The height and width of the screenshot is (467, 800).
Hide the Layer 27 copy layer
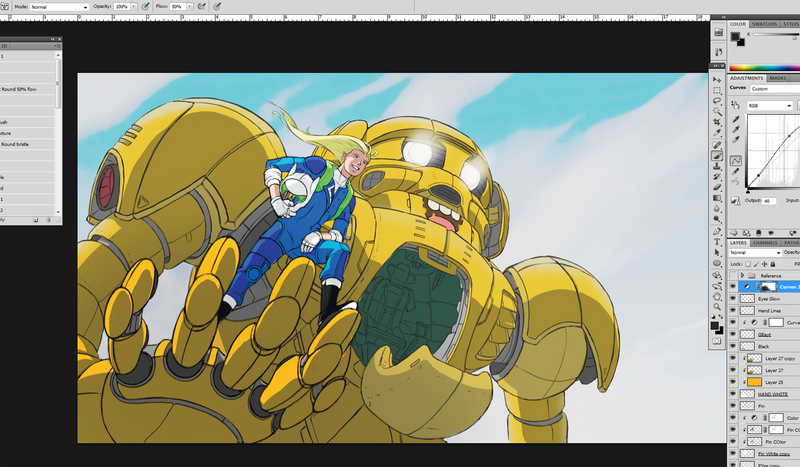click(733, 358)
